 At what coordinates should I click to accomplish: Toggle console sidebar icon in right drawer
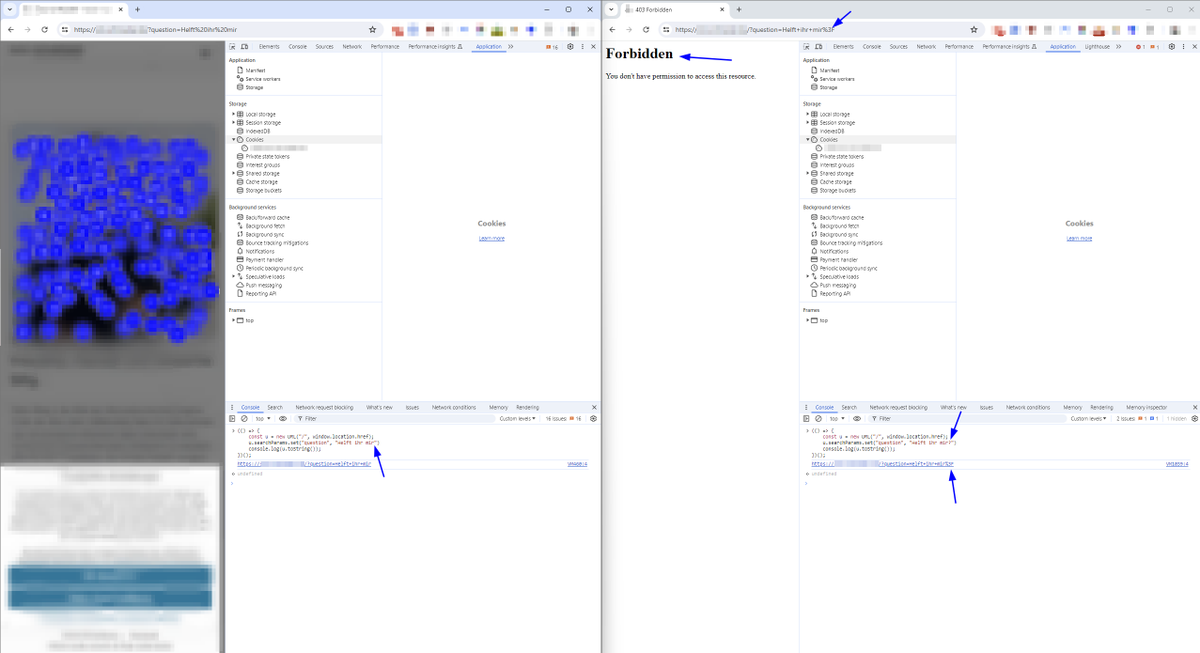(806, 419)
